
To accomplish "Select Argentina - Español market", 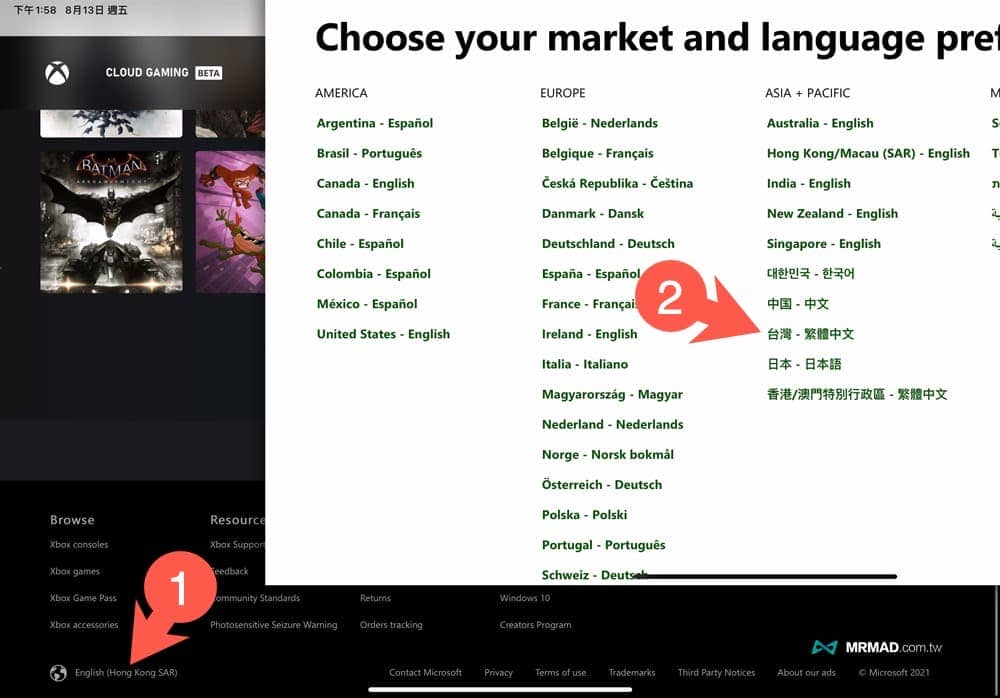I will [374, 123].
